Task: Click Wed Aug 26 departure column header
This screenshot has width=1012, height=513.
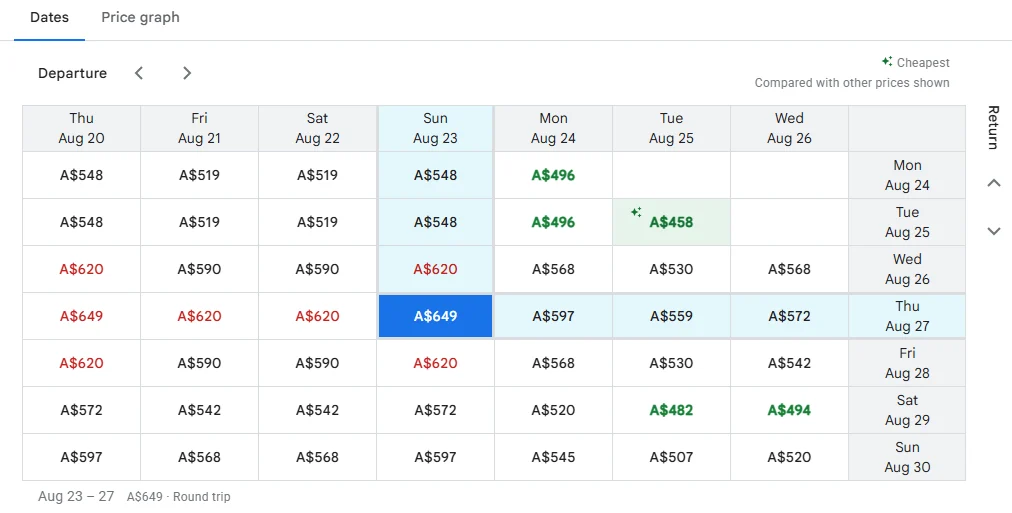Action: point(789,128)
